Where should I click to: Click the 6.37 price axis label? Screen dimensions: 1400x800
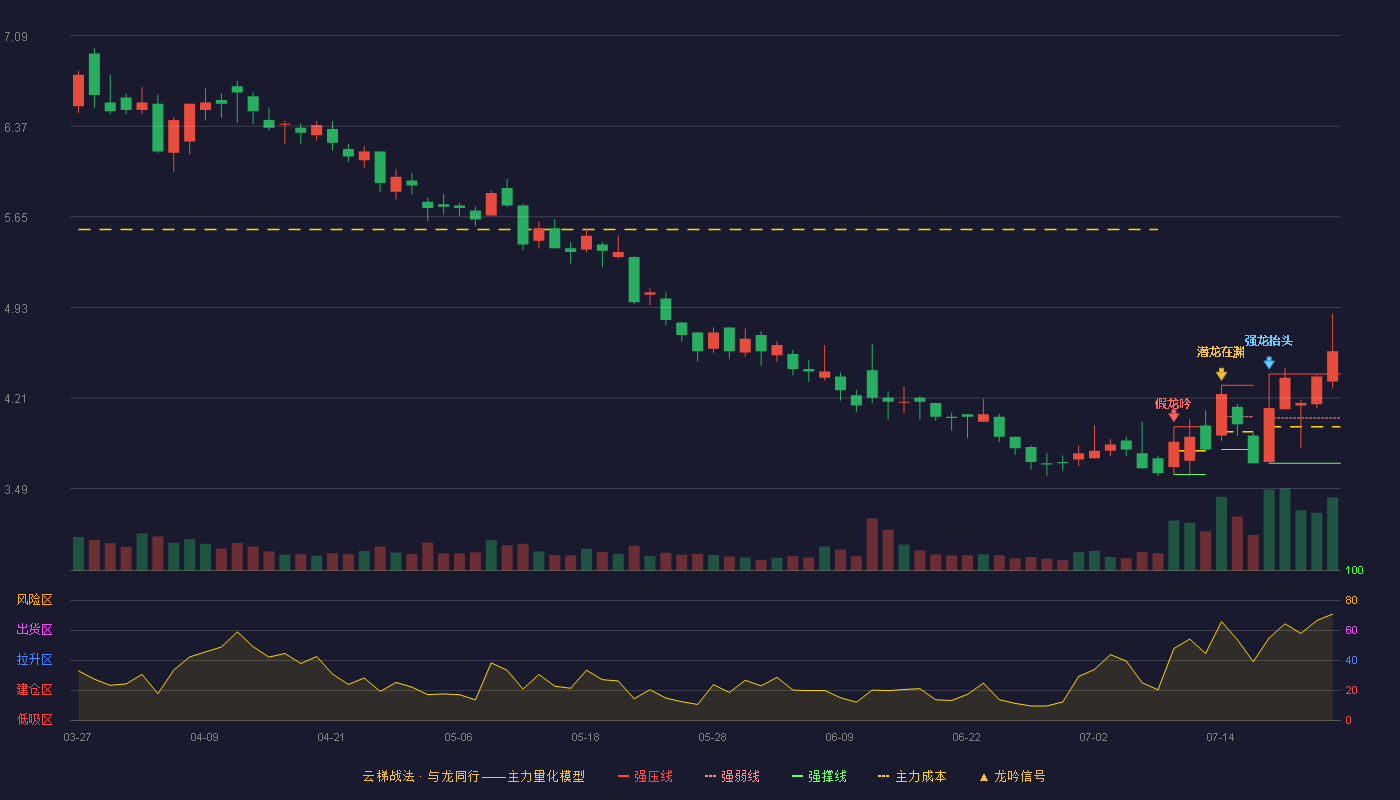16,128
